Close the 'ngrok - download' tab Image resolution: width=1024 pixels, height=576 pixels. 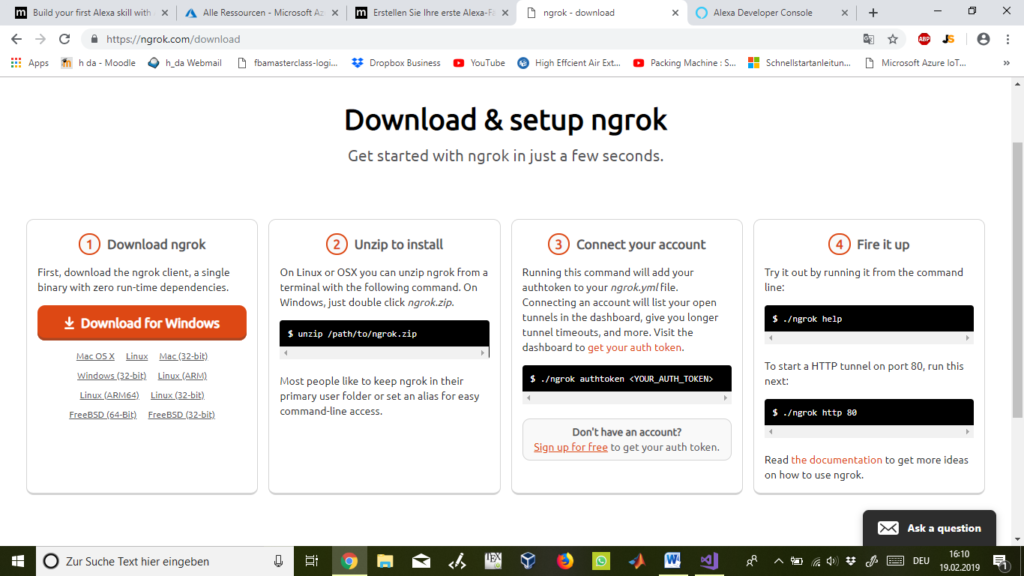675,12
